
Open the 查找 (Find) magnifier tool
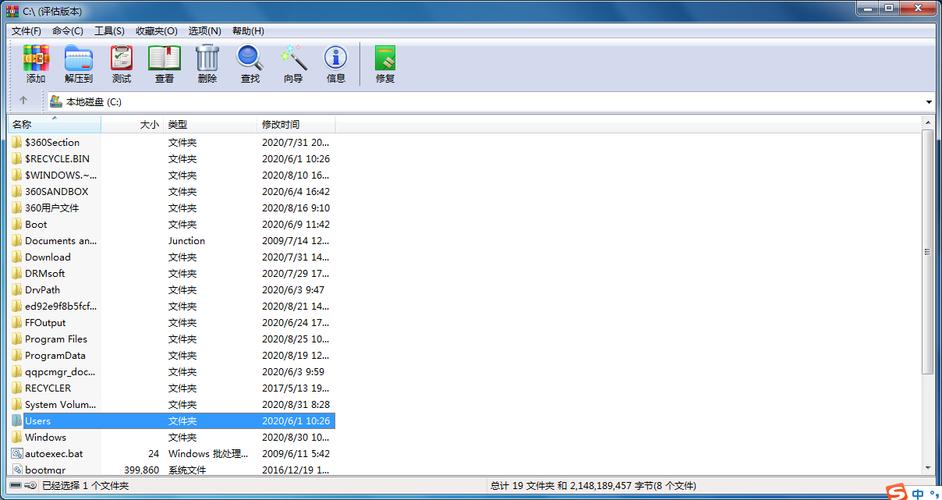point(249,64)
